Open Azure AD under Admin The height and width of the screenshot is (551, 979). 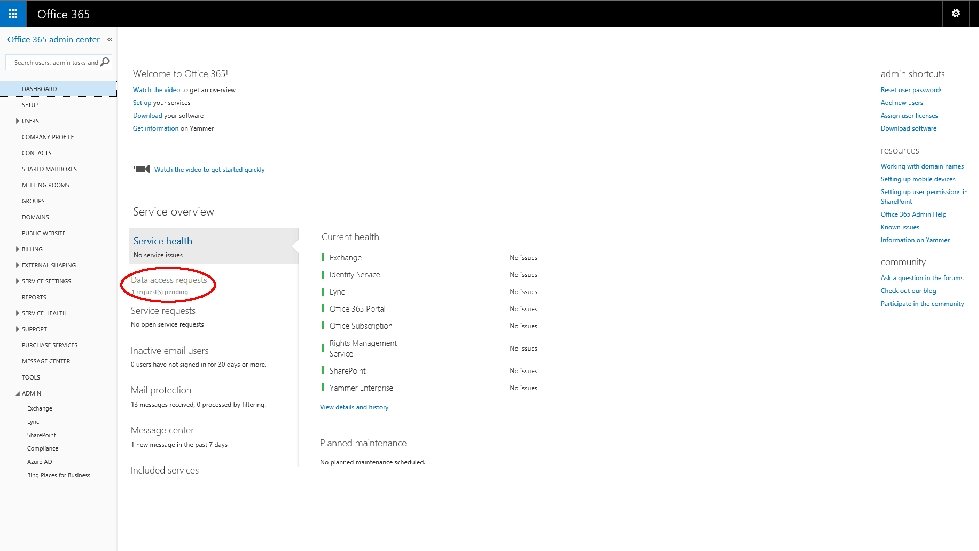coord(39,462)
